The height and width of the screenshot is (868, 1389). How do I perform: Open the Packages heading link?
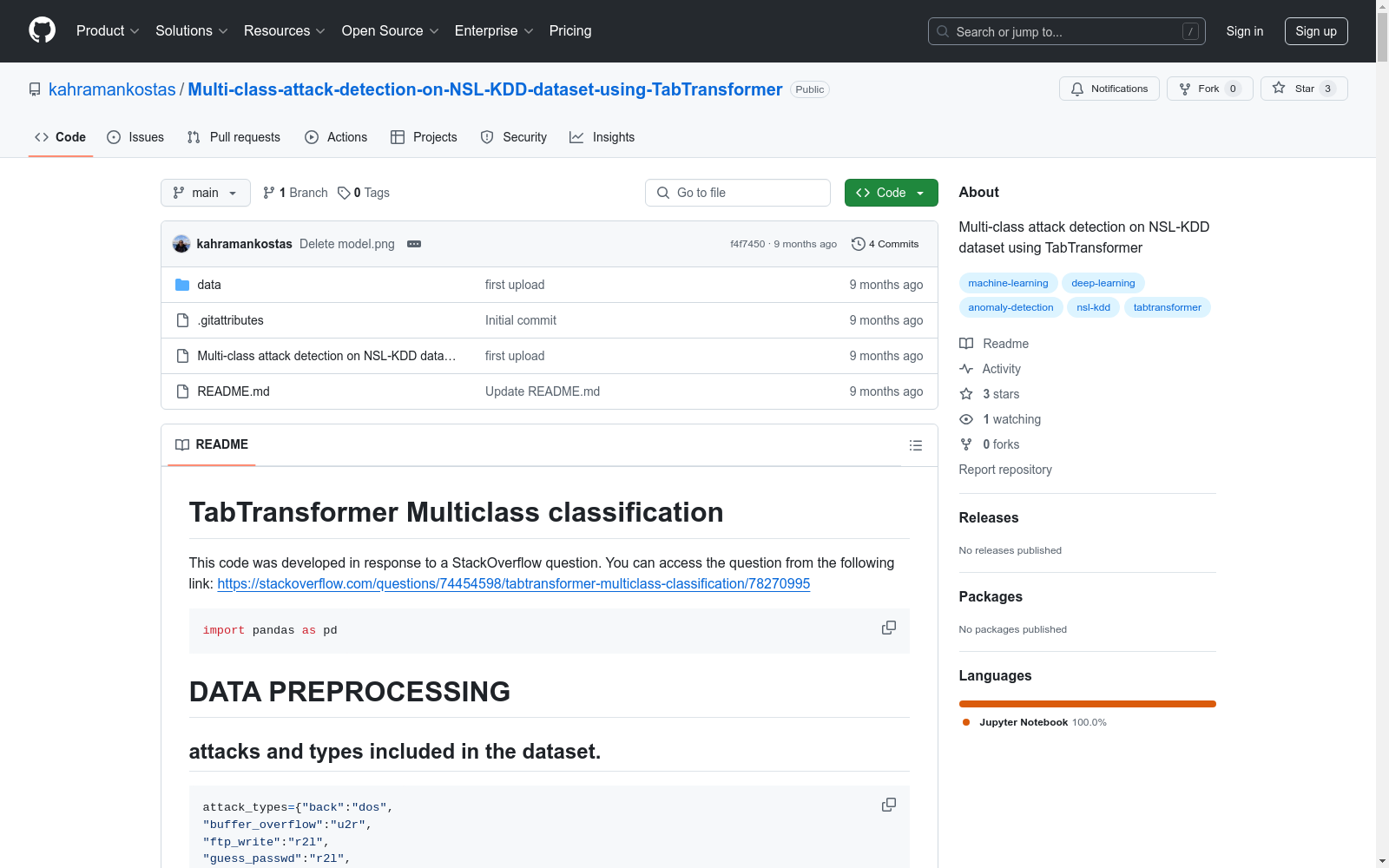(991, 596)
